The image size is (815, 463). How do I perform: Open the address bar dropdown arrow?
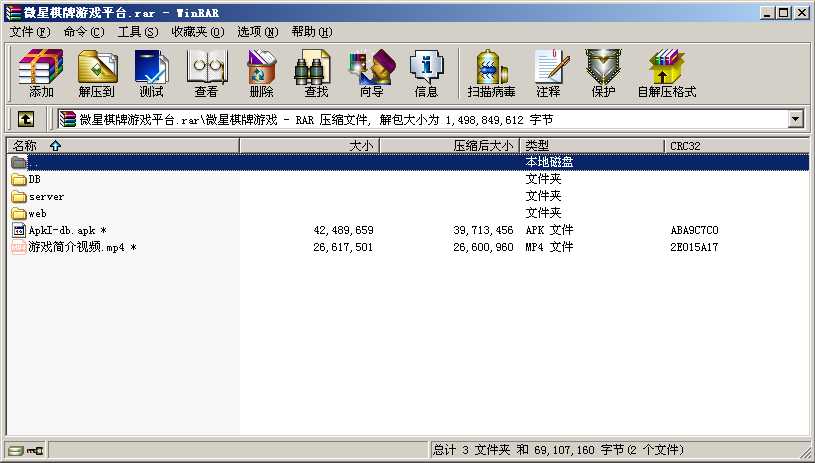point(795,120)
